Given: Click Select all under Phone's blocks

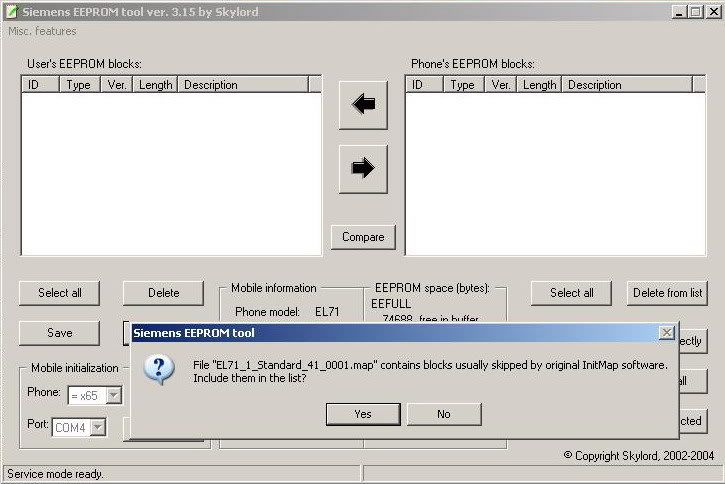Looking at the screenshot, I should [x=571, y=293].
